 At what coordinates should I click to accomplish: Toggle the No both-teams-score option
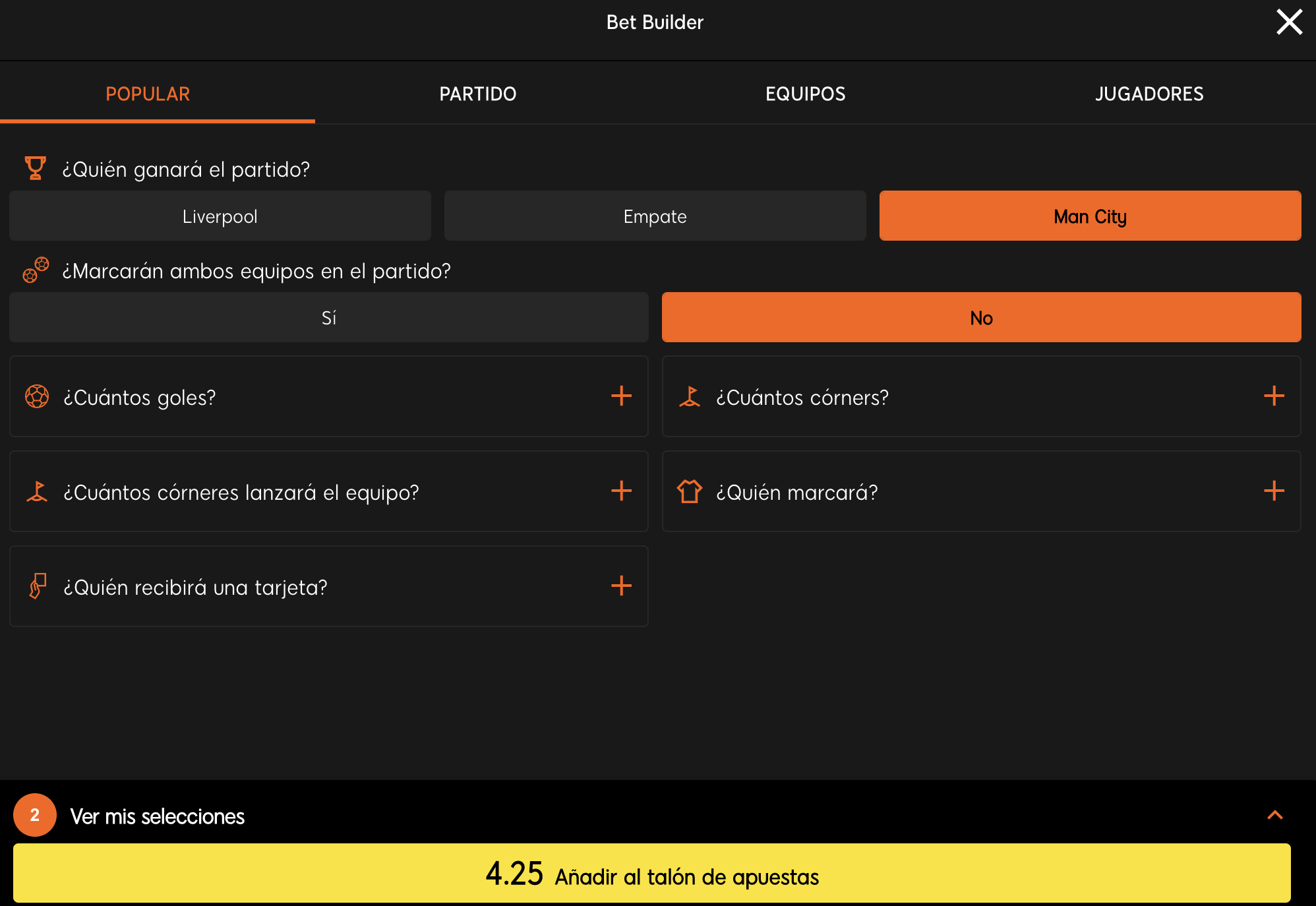[981, 318]
